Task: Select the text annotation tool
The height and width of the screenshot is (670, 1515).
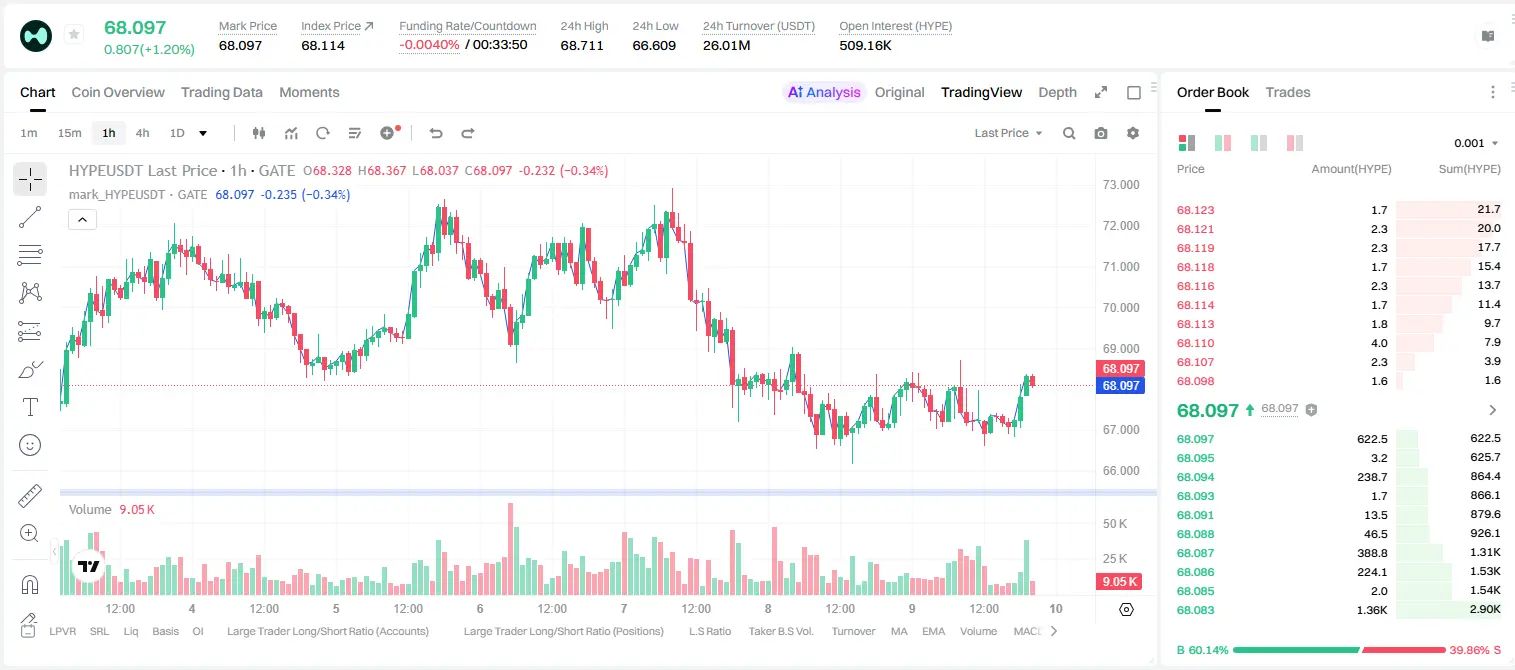Action: coord(30,407)
